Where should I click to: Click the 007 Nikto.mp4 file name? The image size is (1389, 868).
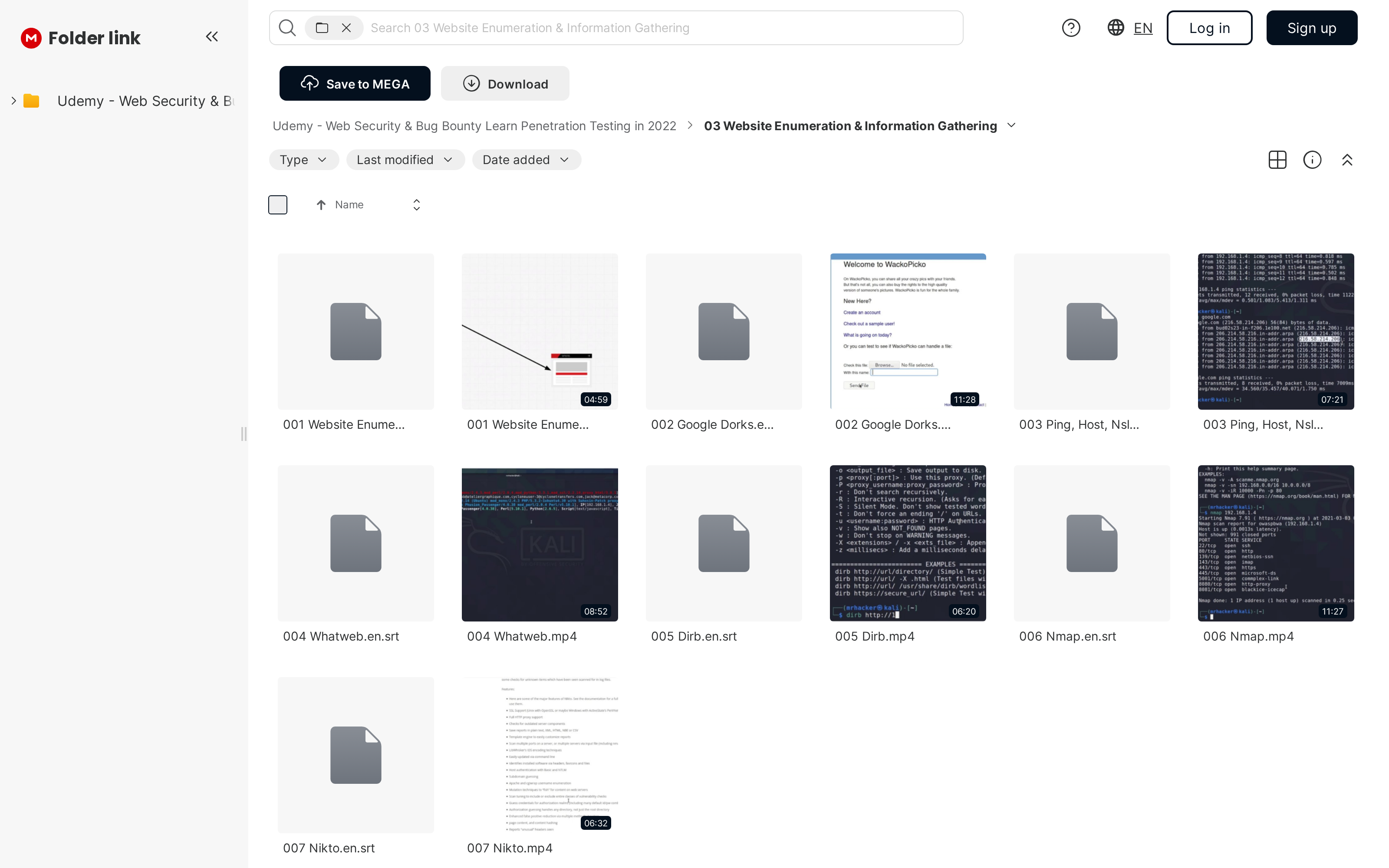(510, 848)
